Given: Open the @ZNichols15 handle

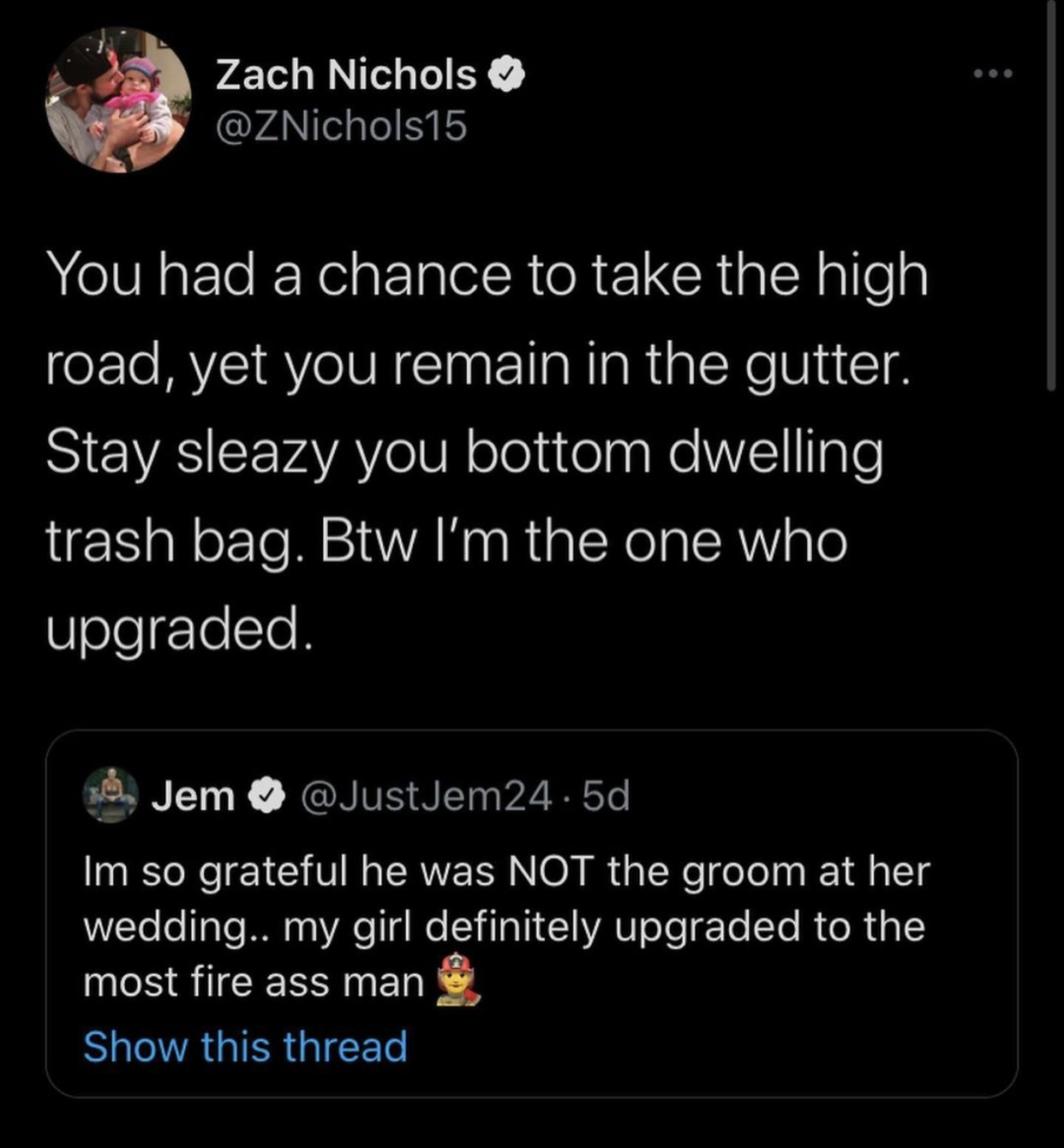Looking at the screenshot, I should (x=341, y=127).
